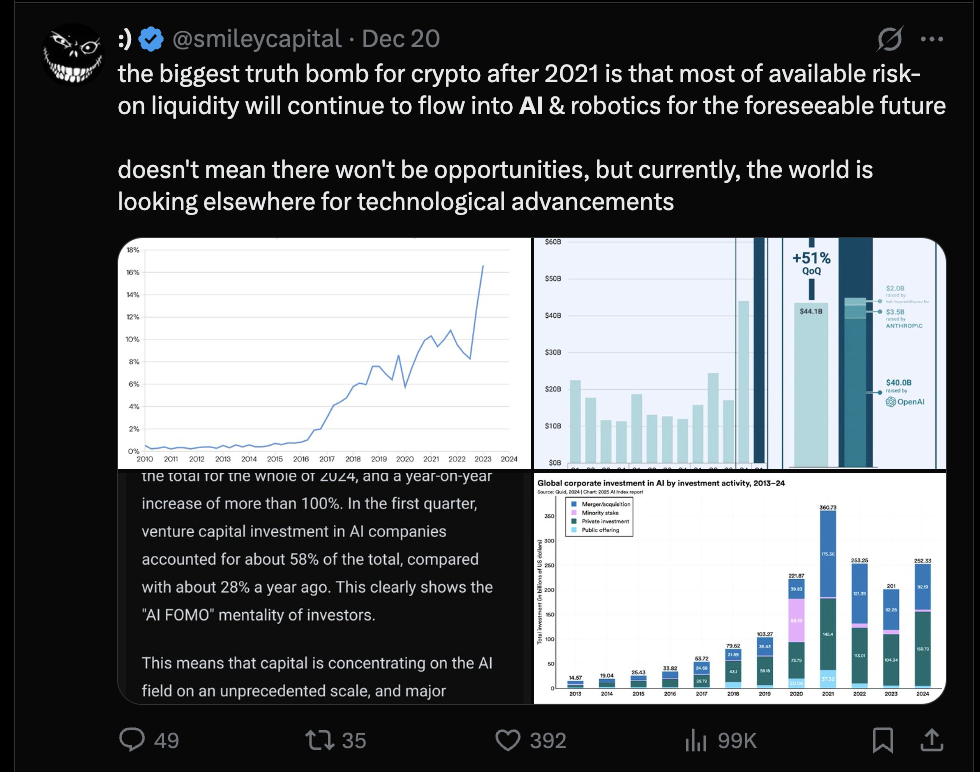Screen dimensions: 980x772
Task: Open the AI FOMO text screenshot
Action: point(324,588)
